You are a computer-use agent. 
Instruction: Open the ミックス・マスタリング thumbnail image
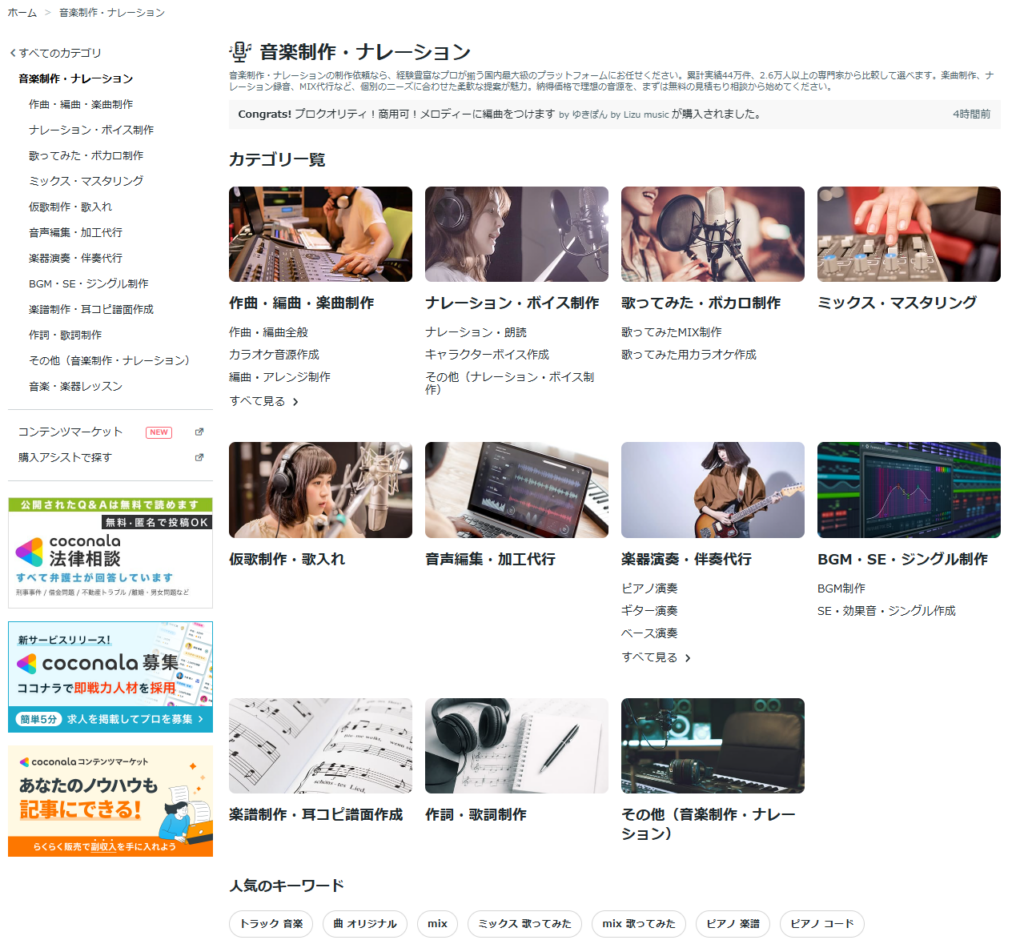908,234
